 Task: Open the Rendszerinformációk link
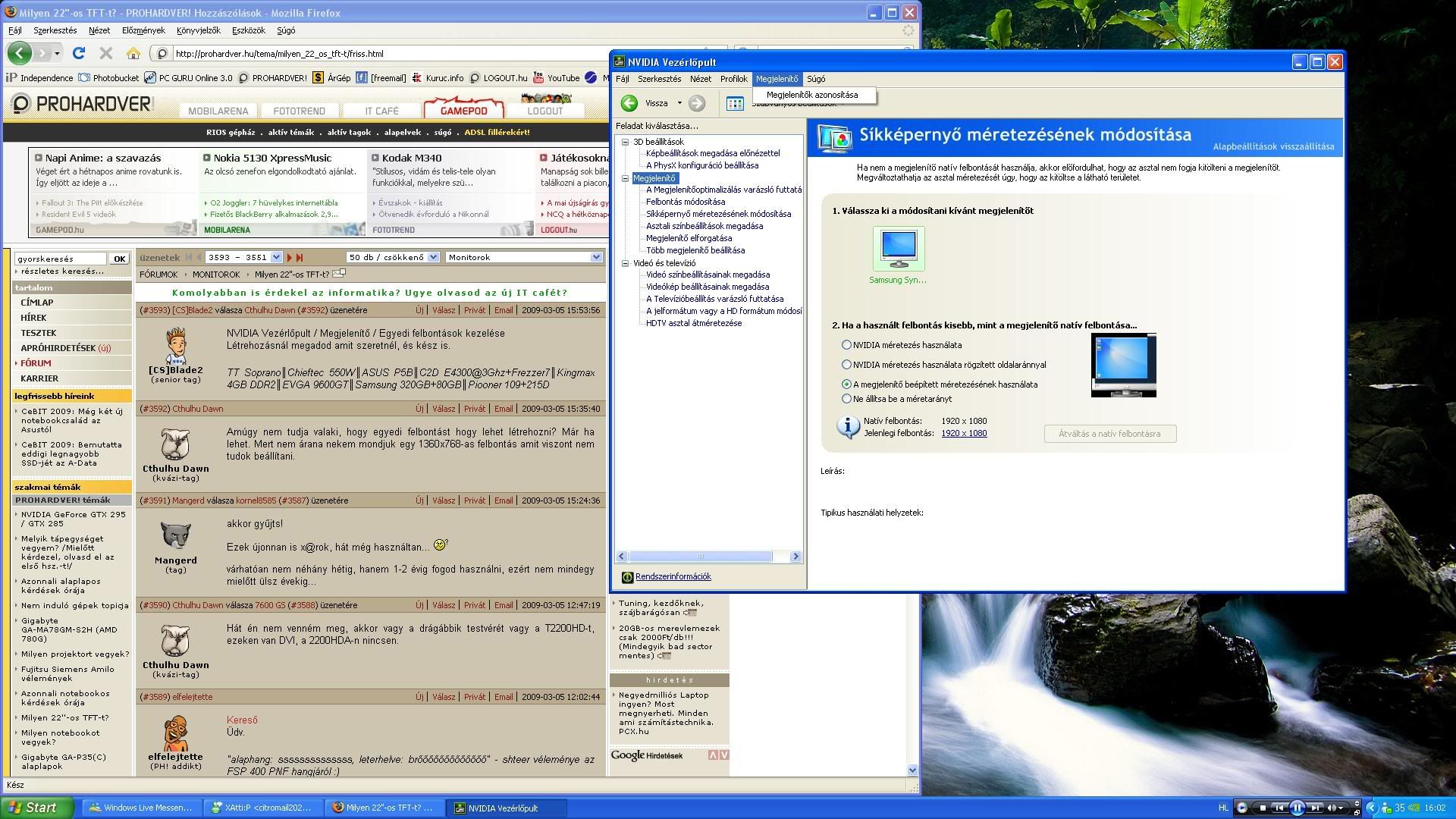tap(673, 577)
